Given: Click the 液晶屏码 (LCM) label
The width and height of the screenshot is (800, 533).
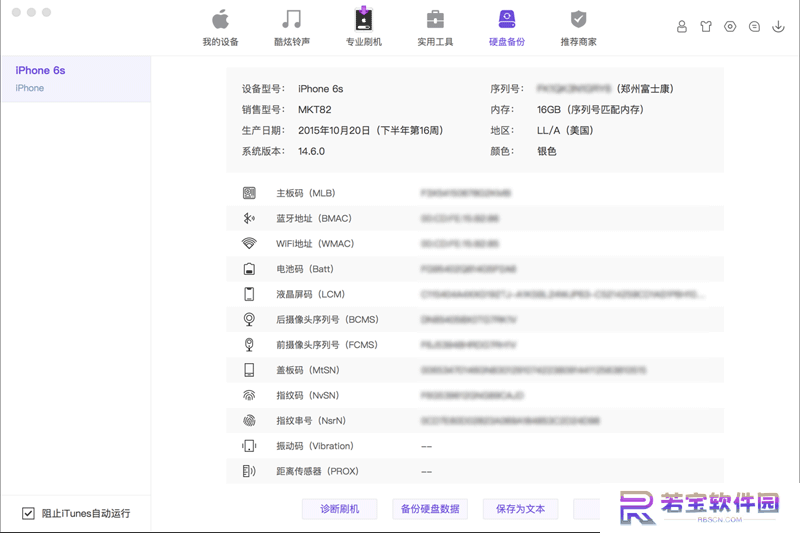Looking at the screenshot, I should tap(311, 294).
